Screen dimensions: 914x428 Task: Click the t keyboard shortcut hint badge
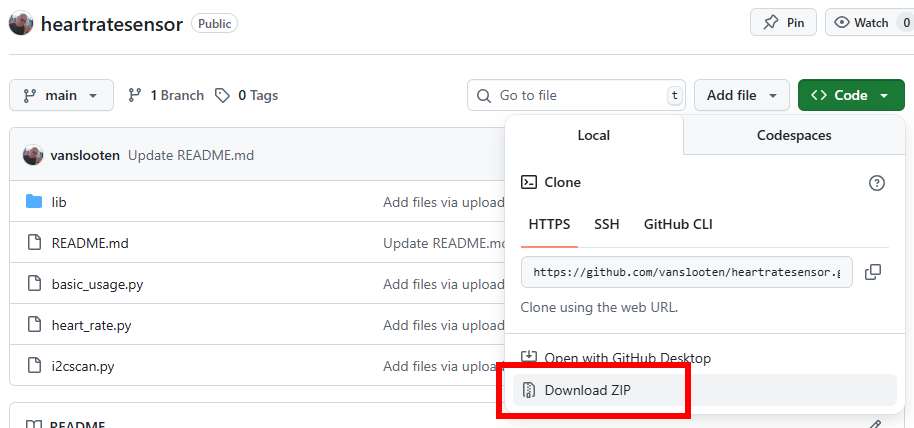coord(674,96)
